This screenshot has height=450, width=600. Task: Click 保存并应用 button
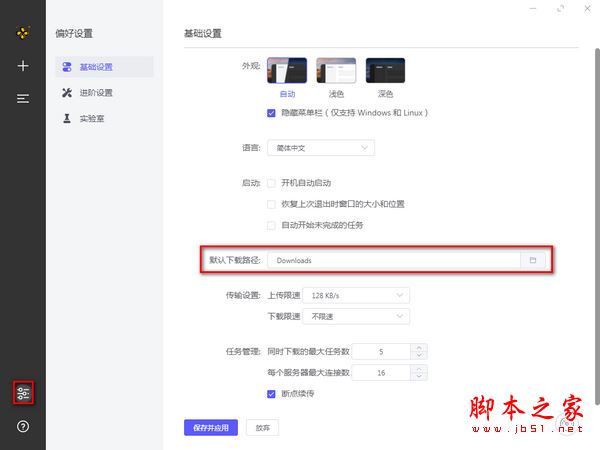click(211, 427)
